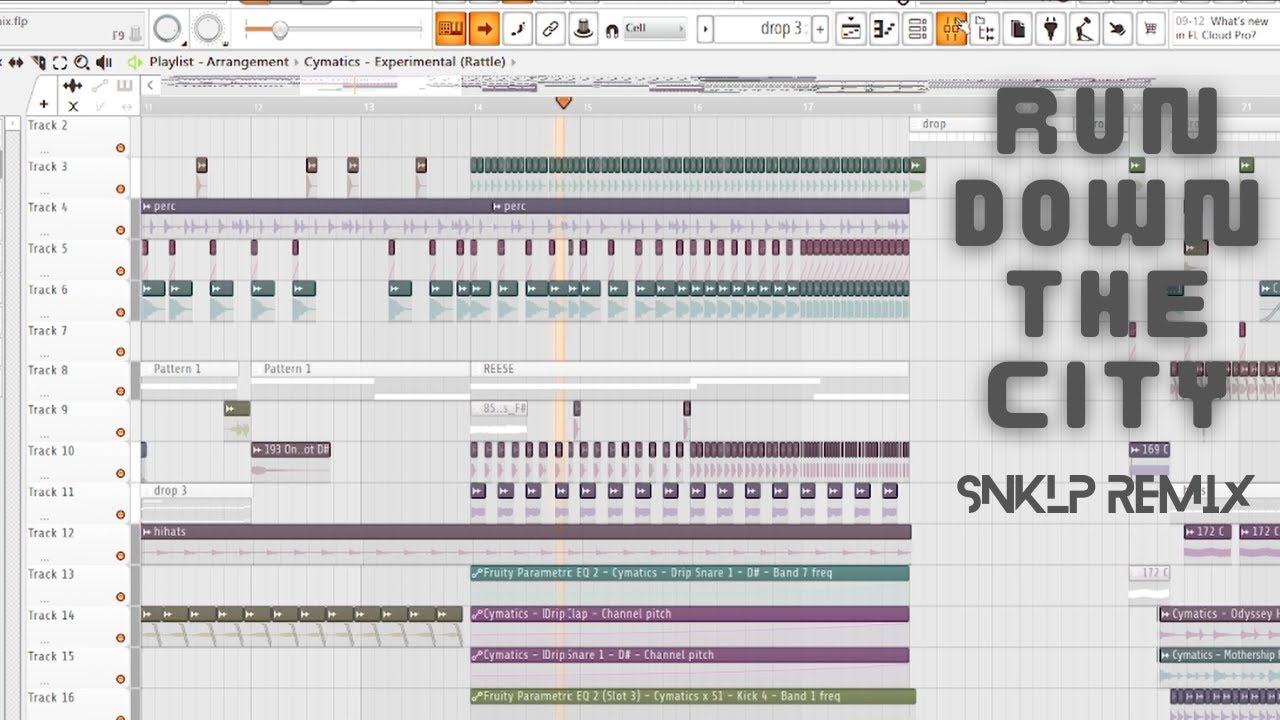This screenshot has height=720, width=1280.
Task: Mute Track 3 using its orange dot
Action: (120, 189)
